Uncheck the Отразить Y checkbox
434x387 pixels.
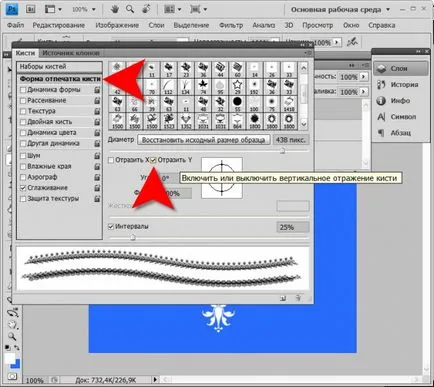tap(153, 160)
